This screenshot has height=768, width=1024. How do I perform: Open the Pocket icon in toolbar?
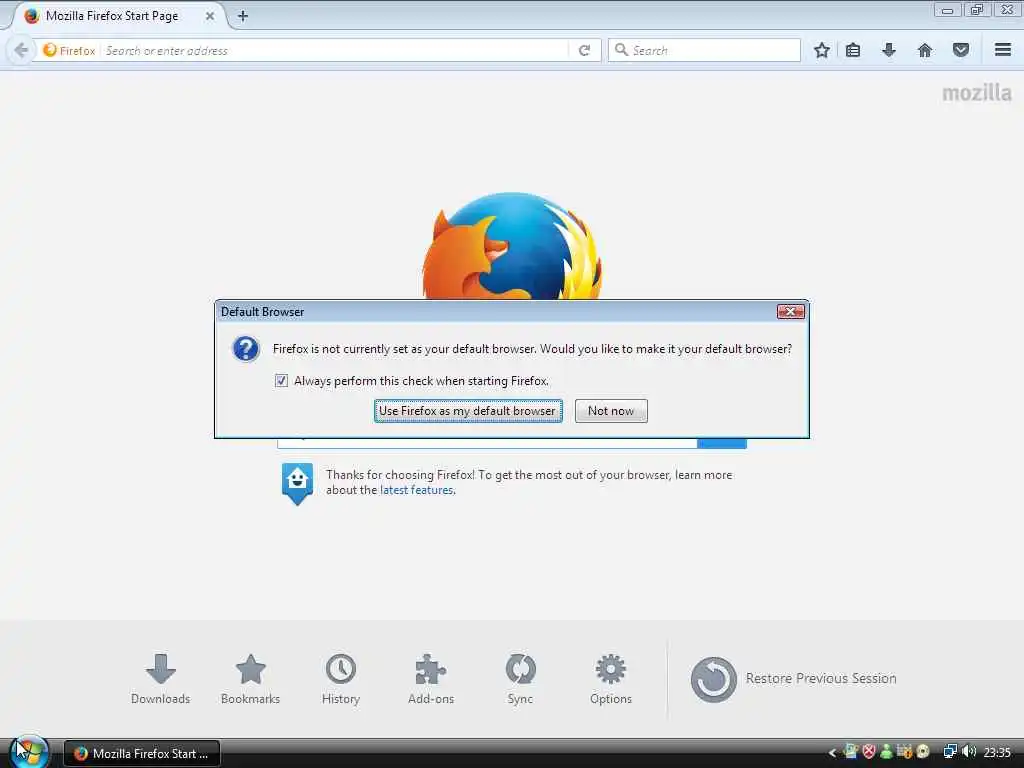[961, 50]
